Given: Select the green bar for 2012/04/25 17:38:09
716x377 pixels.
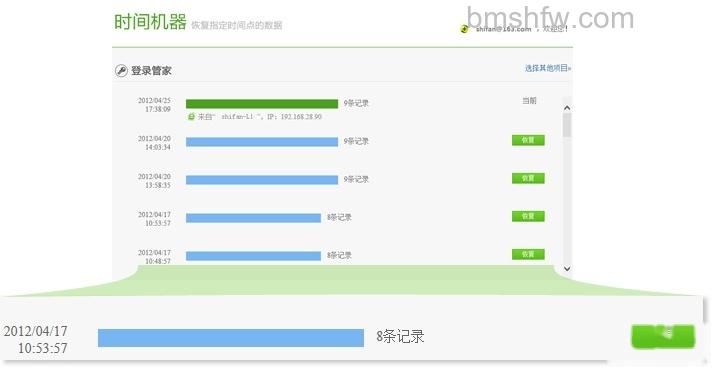Looking at the screenshot, I should click(x=262, y=104).
